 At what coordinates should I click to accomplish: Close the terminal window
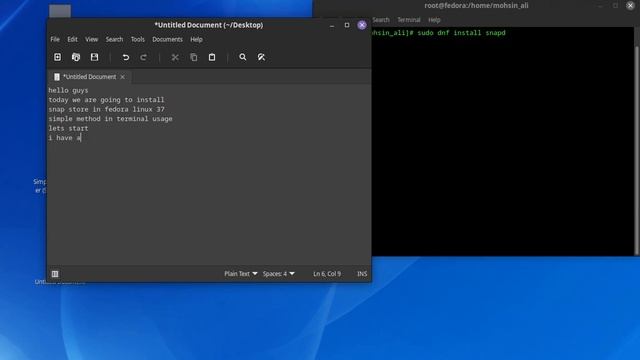(x=630, y=5)
